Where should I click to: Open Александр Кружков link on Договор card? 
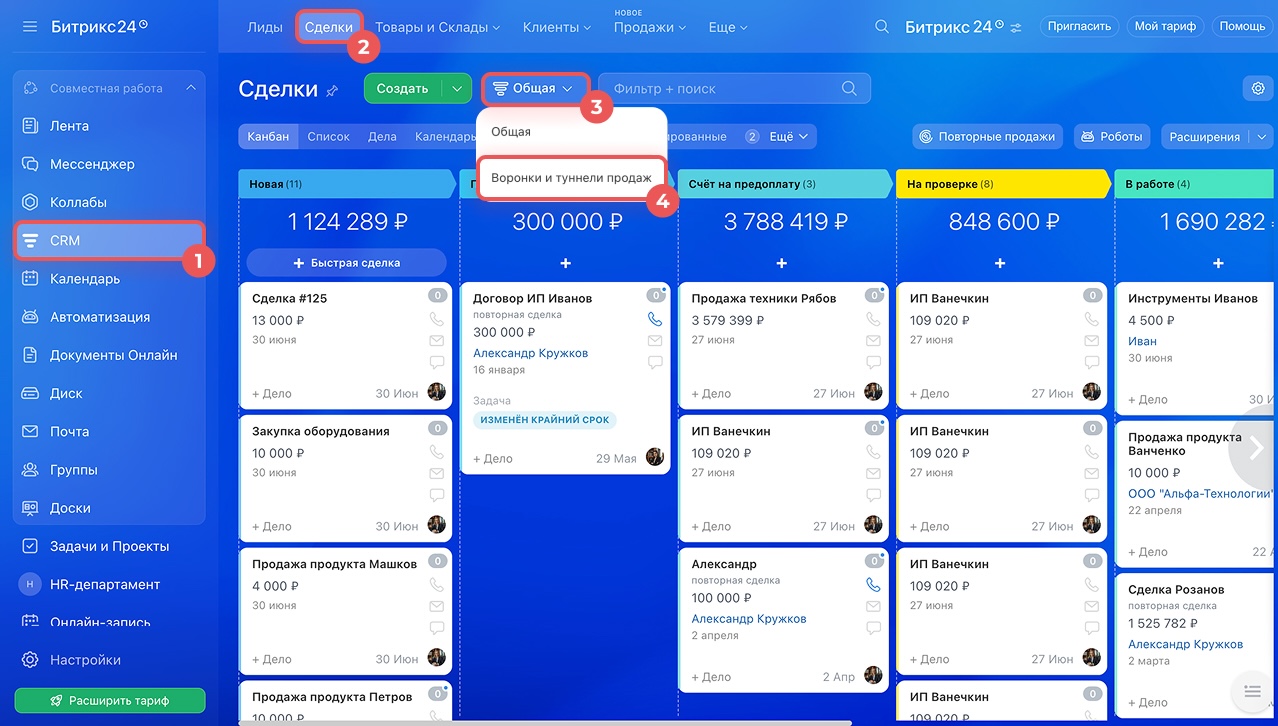point(530,353)
